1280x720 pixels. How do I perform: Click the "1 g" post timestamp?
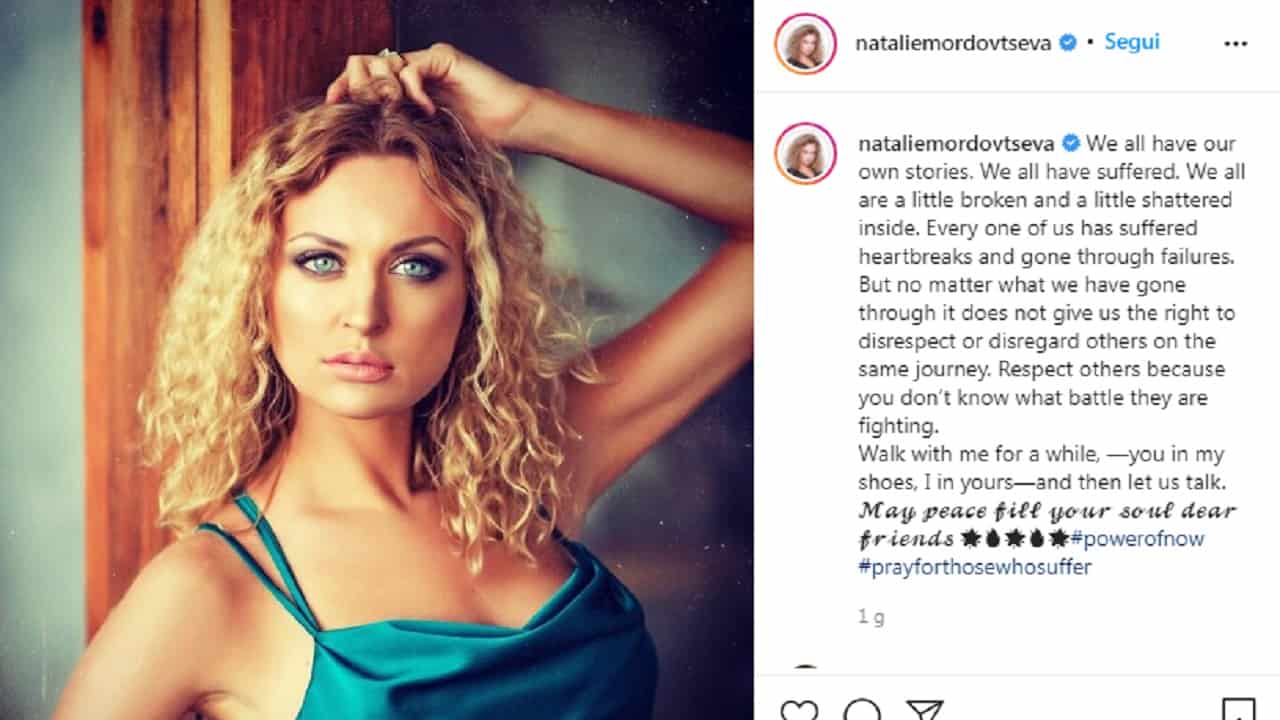(871, 617)
